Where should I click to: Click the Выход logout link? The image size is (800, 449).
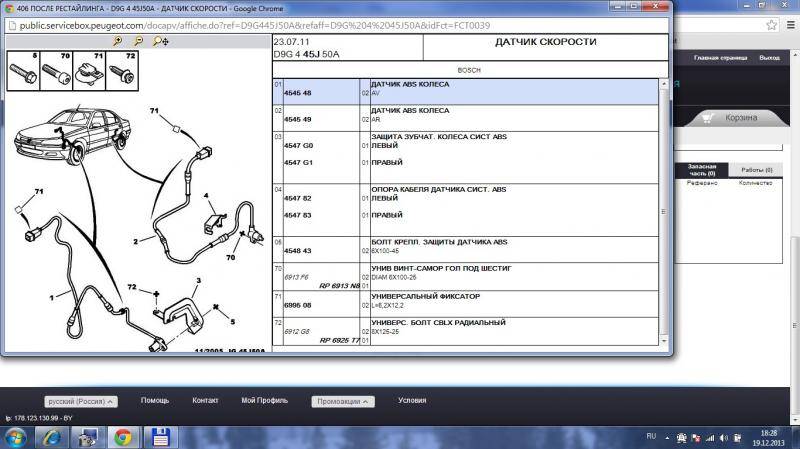pyautogui.click(x=769, y=59)
